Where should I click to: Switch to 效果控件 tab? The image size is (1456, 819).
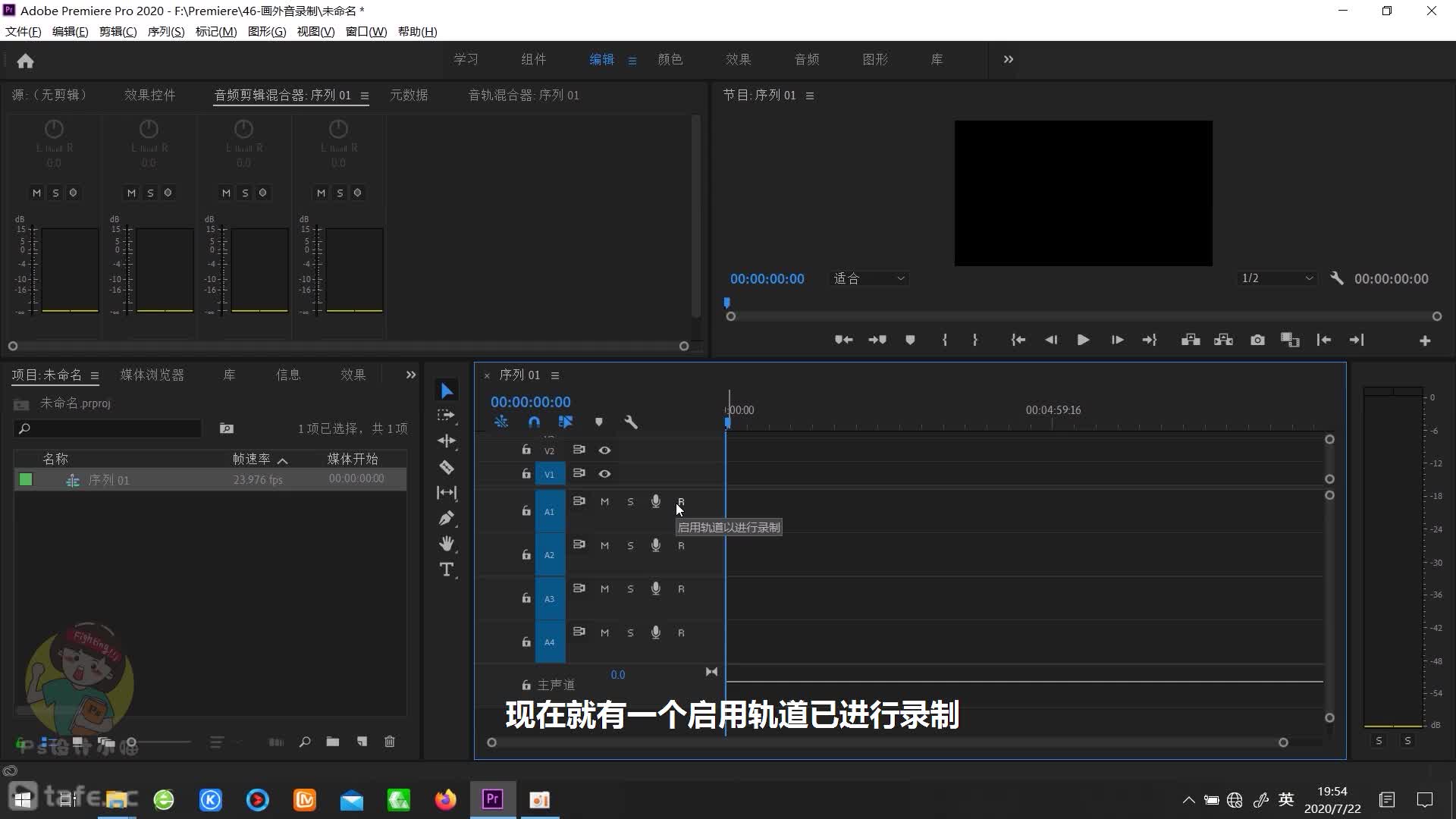click(150, 95)
